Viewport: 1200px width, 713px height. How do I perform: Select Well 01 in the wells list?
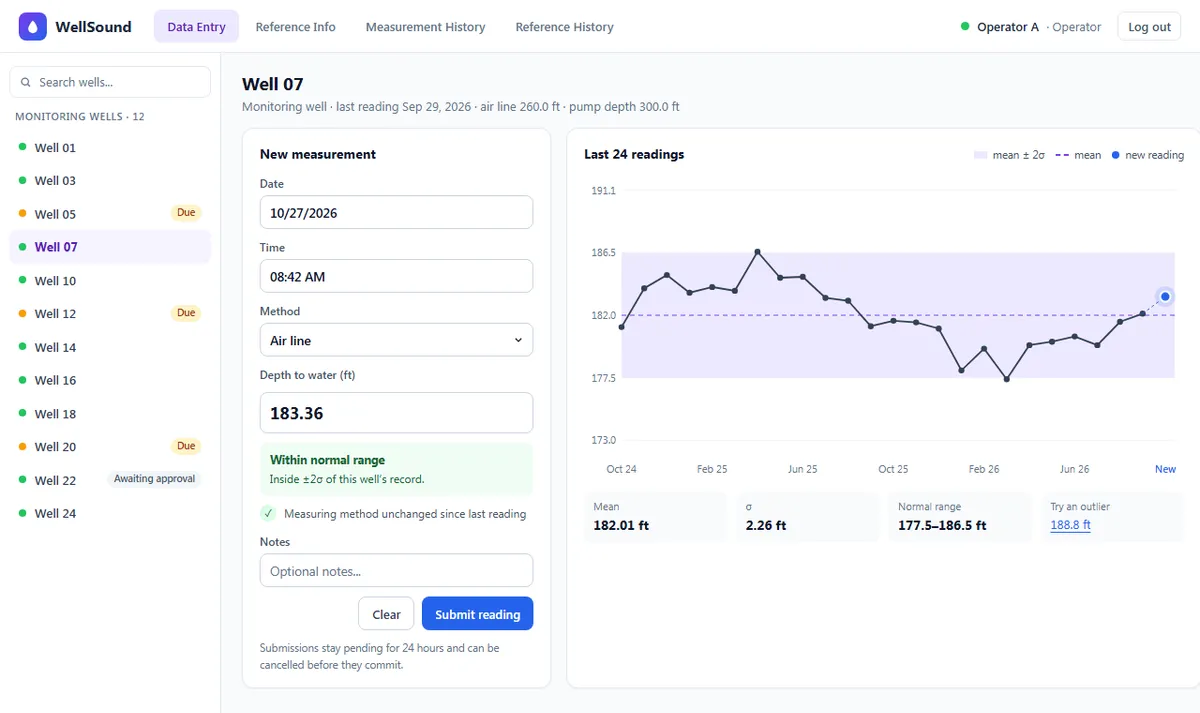pos(110,147)
